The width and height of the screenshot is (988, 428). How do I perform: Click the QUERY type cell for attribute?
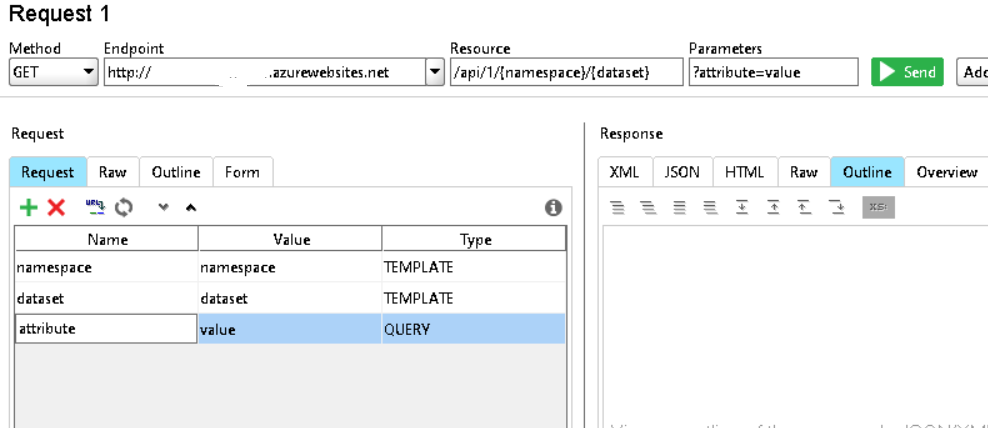(x=473, y=329)
